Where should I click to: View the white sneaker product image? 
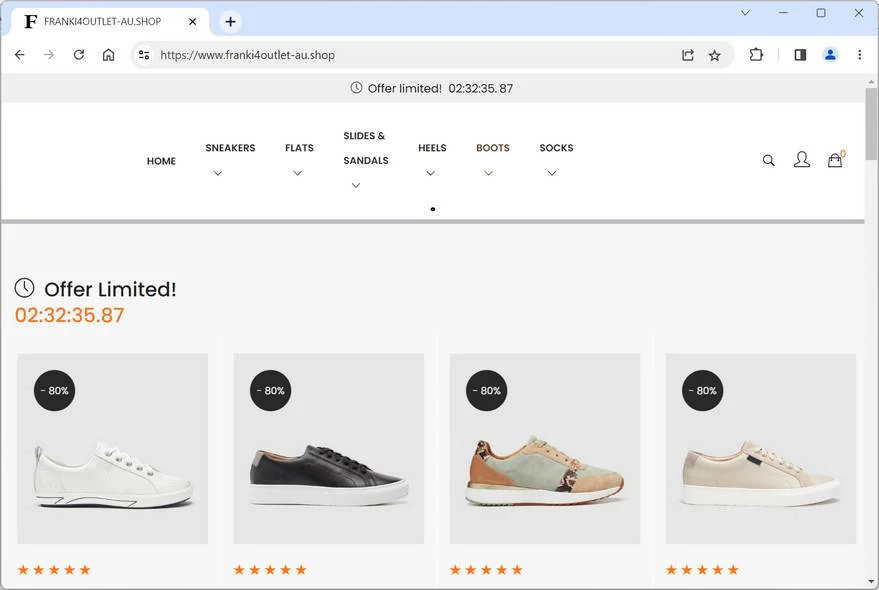113,449
